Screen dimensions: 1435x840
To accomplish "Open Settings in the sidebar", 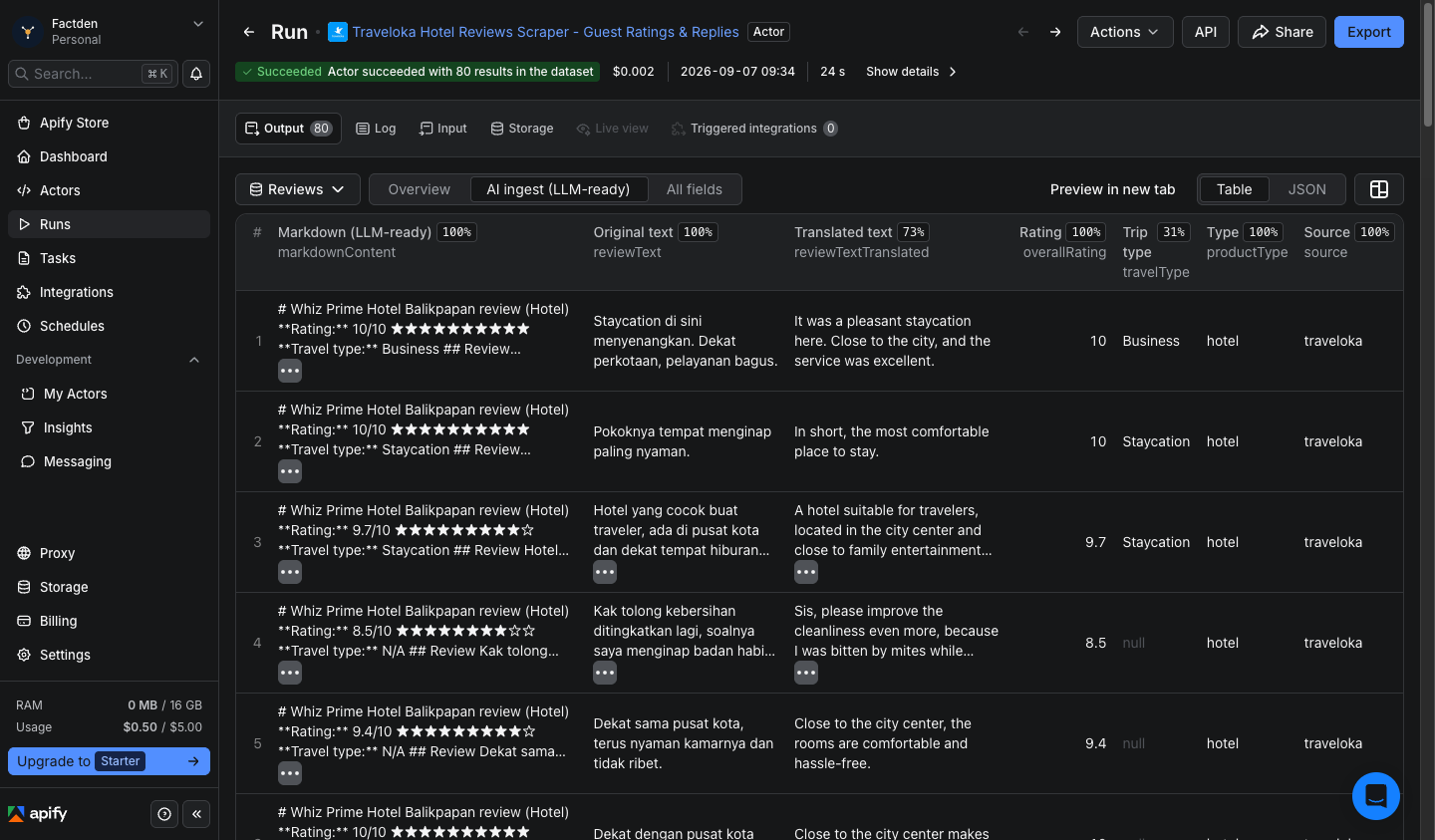I will coord(109,655).
